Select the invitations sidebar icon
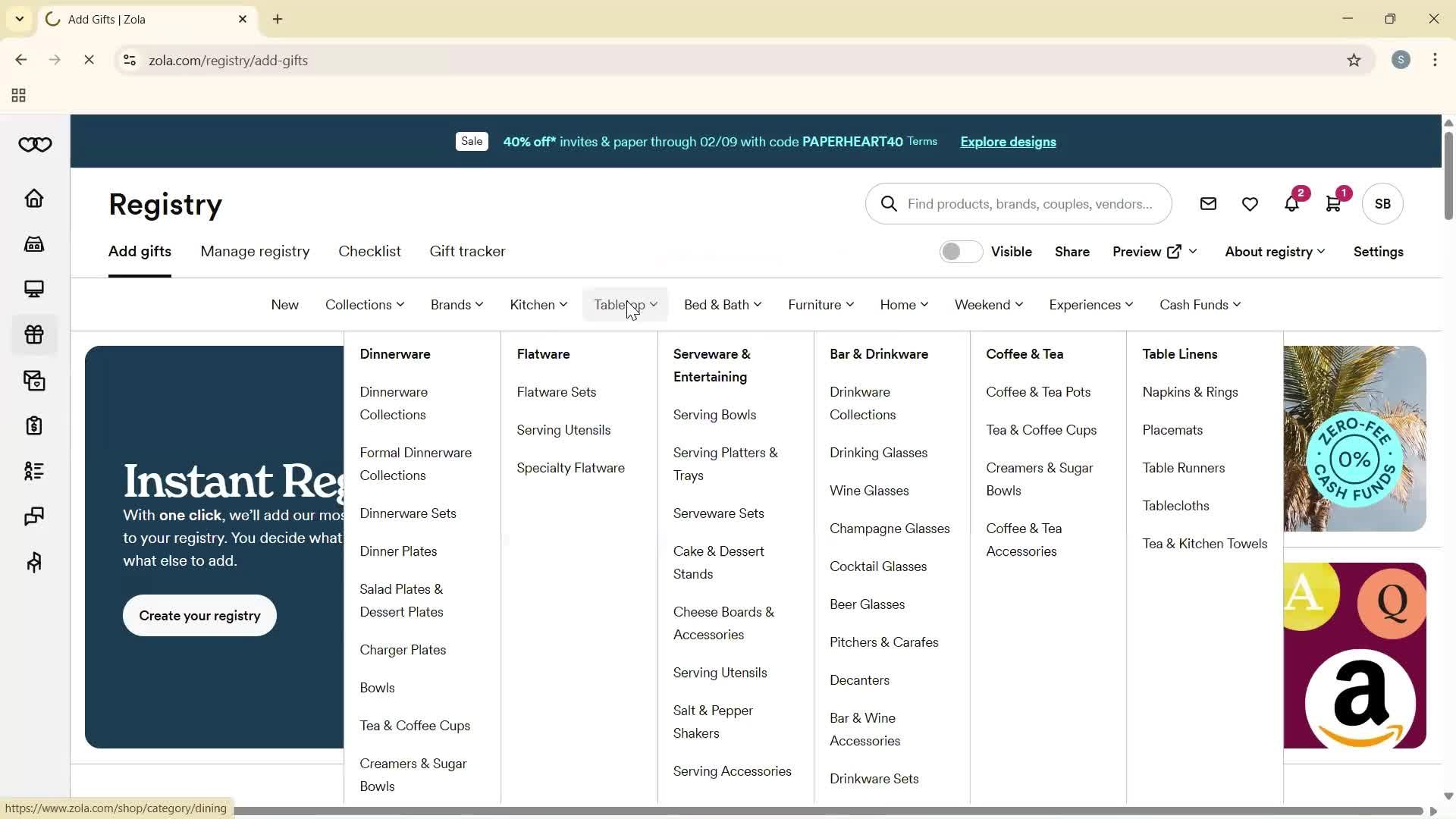Viewport: 1456px width, 819px height. (x=33, y=381)
